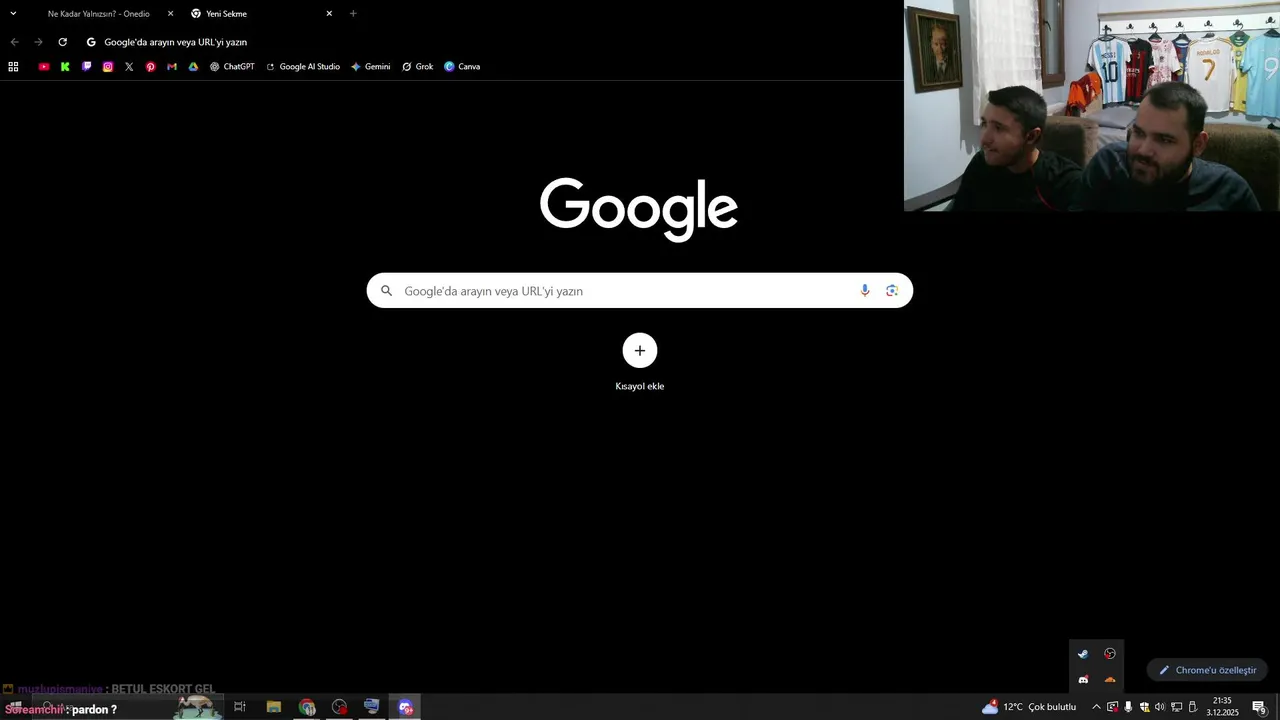This screenshot has height=720, width=1280.
Task: Reload the current page
Action: 62,42
